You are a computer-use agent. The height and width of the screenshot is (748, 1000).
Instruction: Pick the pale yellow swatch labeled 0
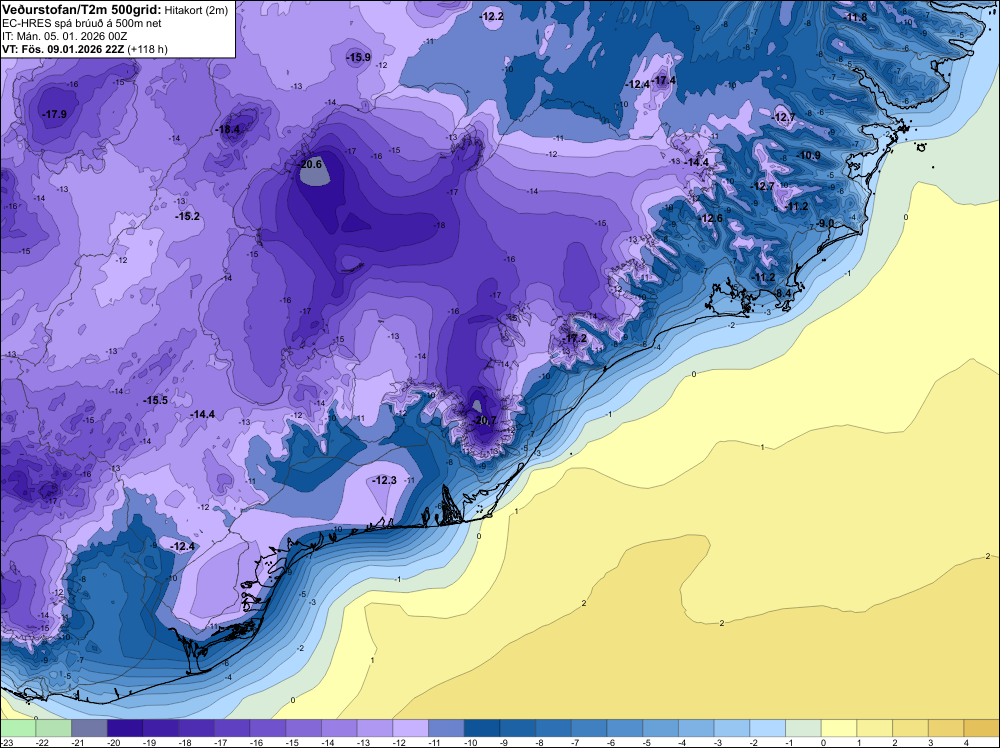839,728
